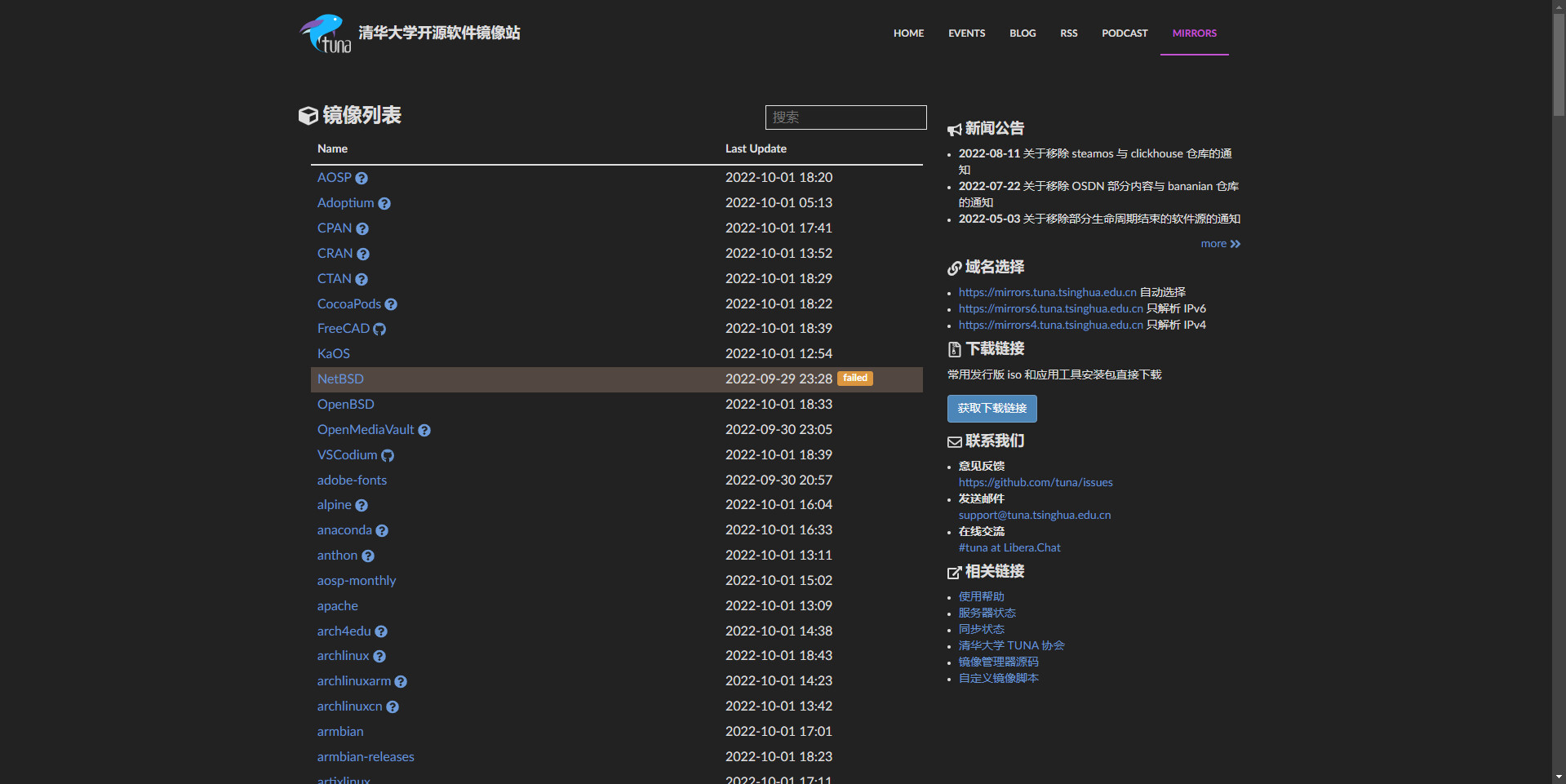Open 2022-05-03 end-of-life software notice
1566x784 pixels.
1099,219
